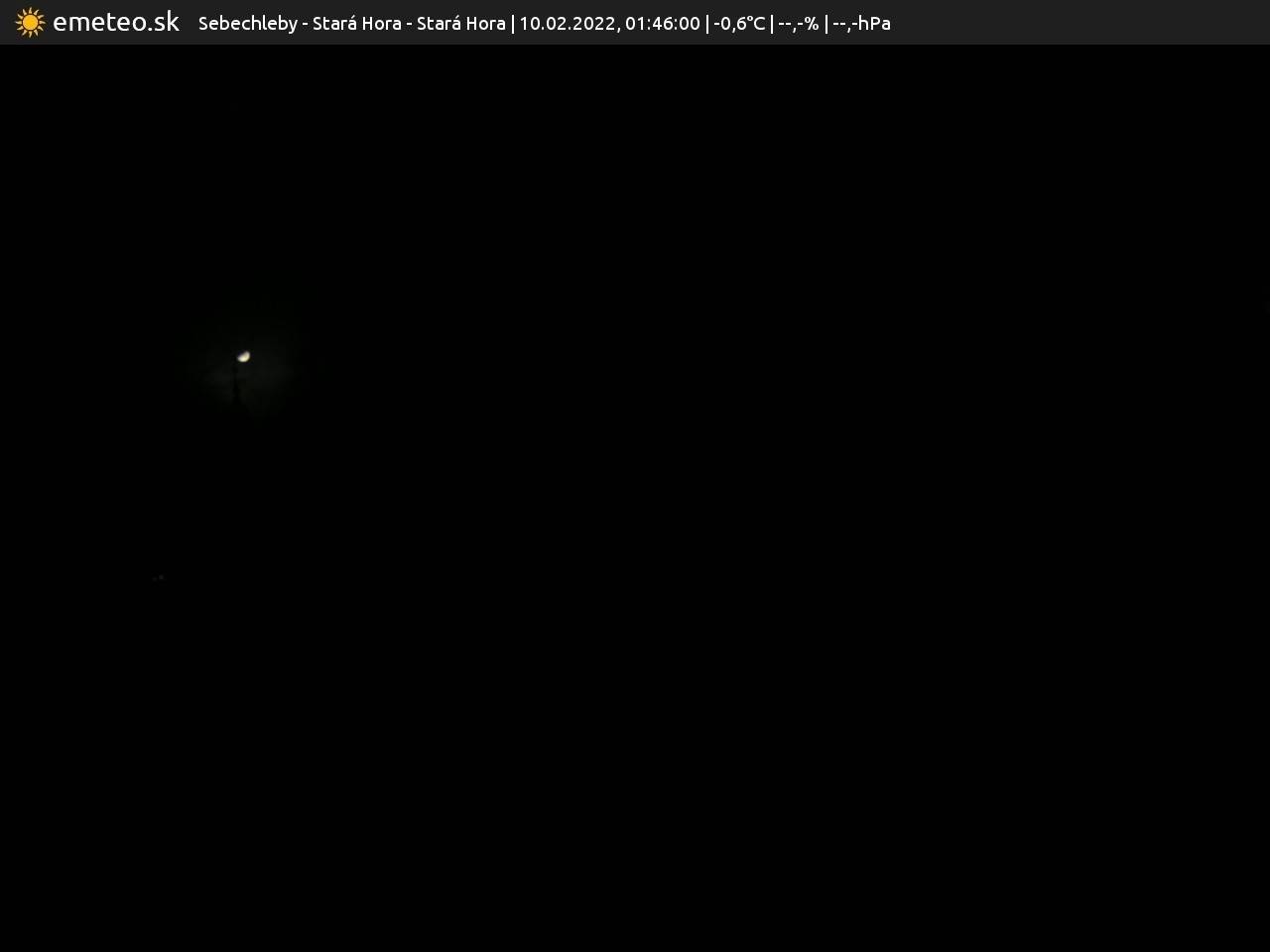
Task: Select the Sebechleby location name
Action: pos(247,23)
